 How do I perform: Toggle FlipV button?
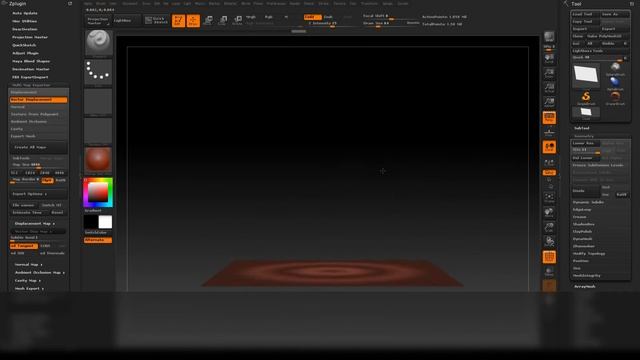[47, 180]
